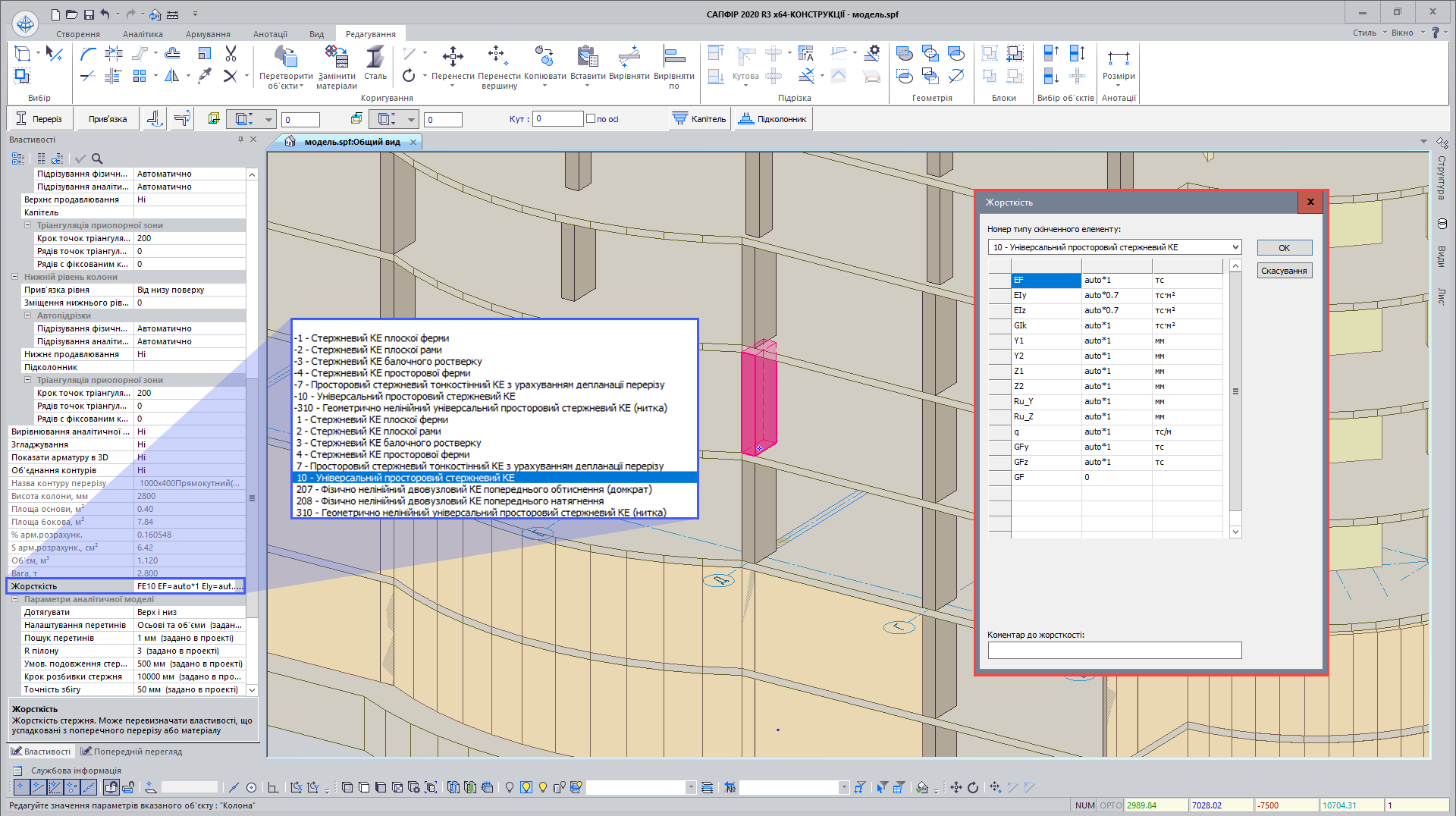Collapse the 'Нижній рівень колони' group

coord(14,277)
